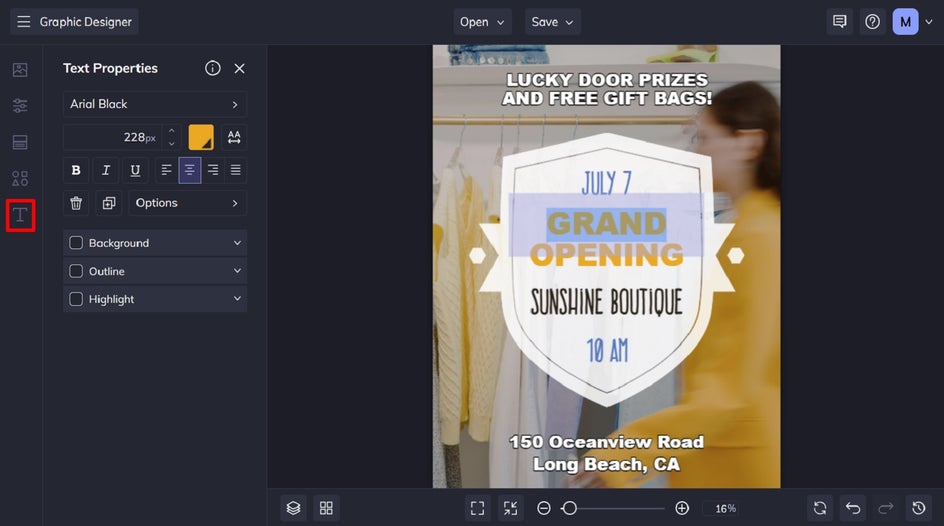Click the reset/refresh icon
Viewport: 944px width, 526px height.
(x=820, y=509)
